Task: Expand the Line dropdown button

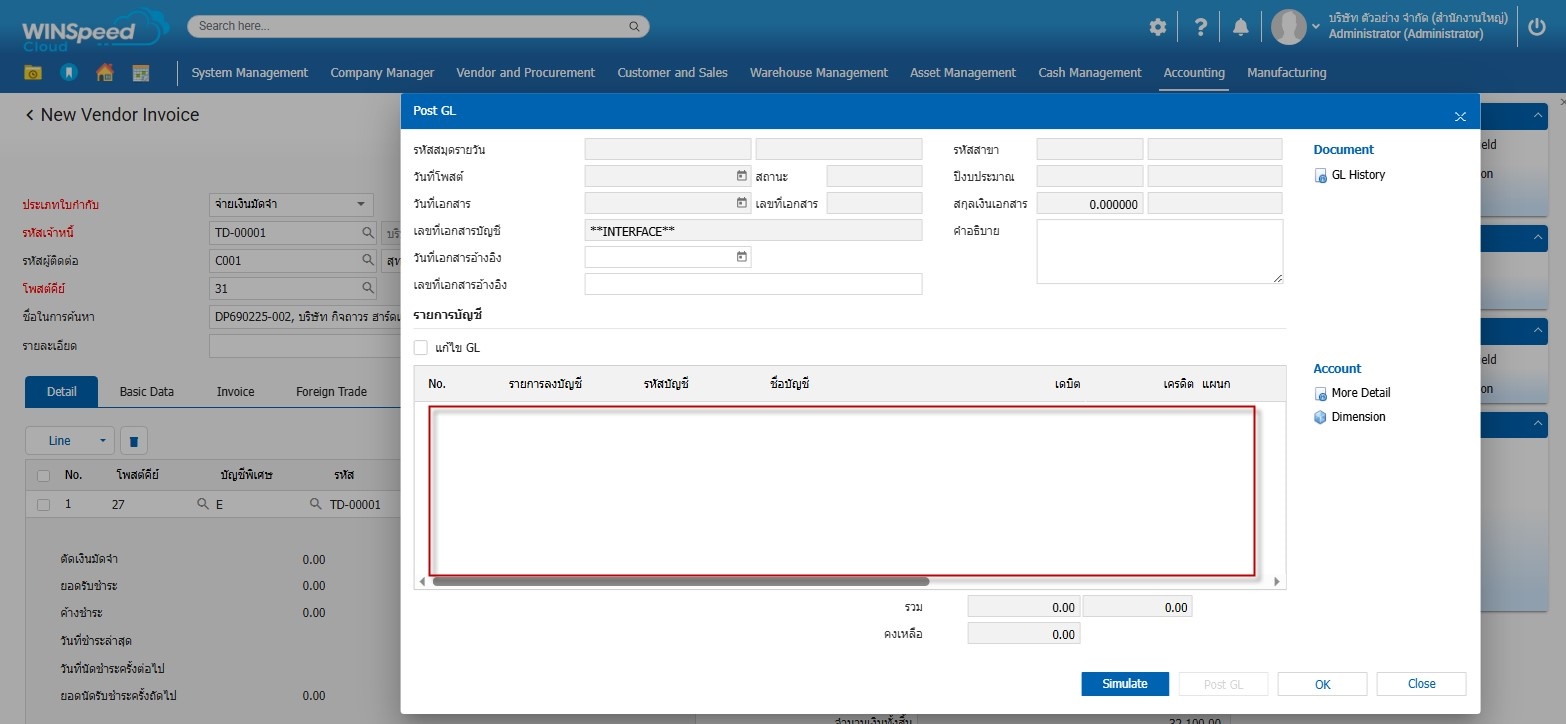Action: tap(103, 441)
